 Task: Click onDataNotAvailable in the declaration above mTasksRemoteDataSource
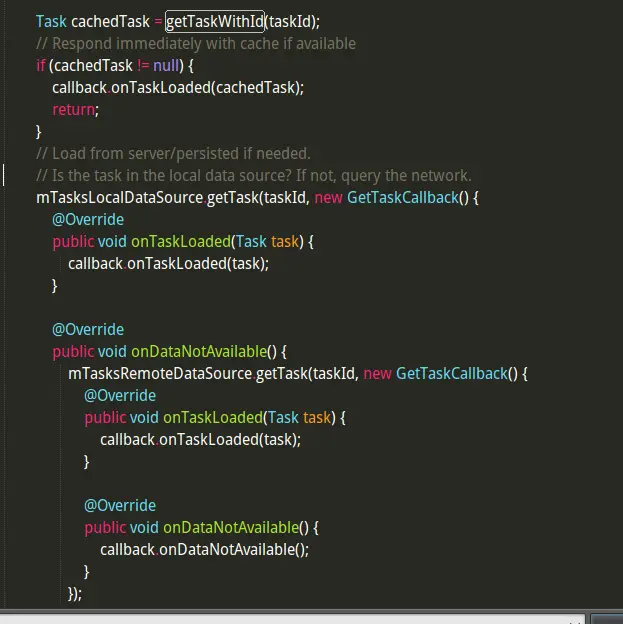pyautogui.click(x=199, y=351)
